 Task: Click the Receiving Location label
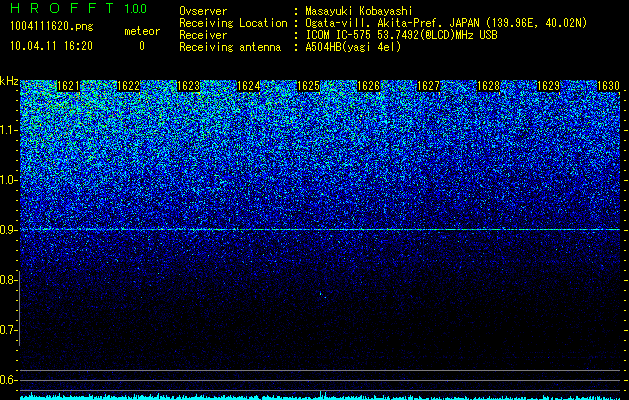tap(233, 23)
